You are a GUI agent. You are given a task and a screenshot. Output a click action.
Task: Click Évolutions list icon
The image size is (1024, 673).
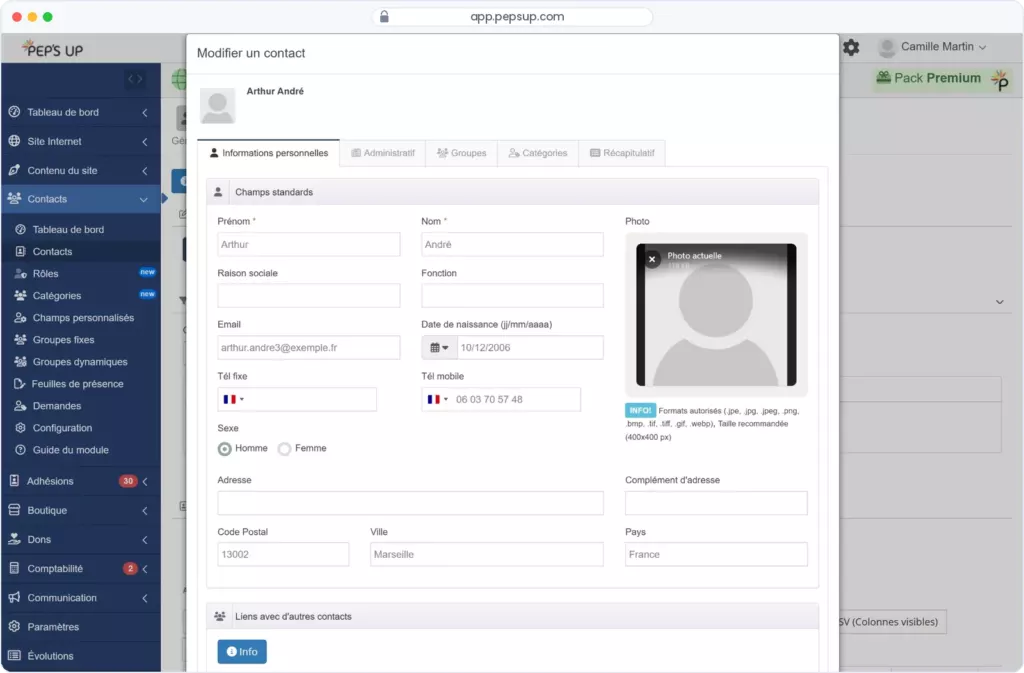click(x=14, y=655)
